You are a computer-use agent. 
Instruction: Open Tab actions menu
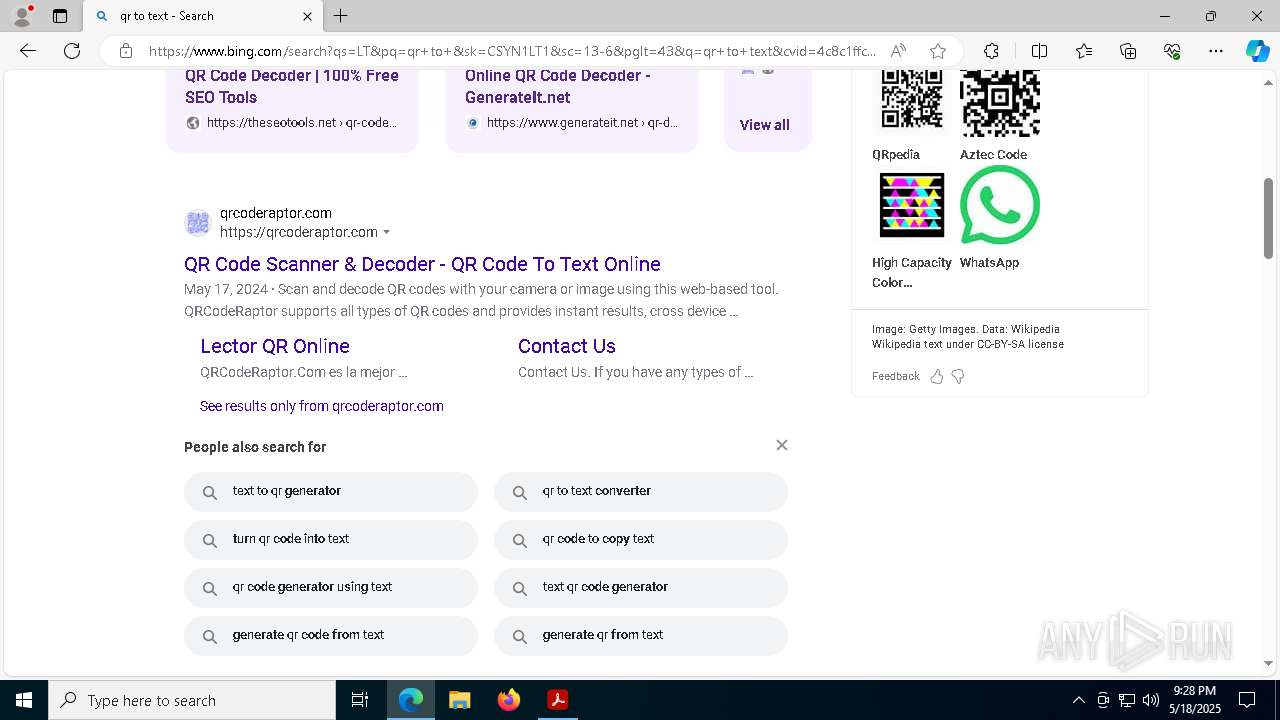point(60,16)
